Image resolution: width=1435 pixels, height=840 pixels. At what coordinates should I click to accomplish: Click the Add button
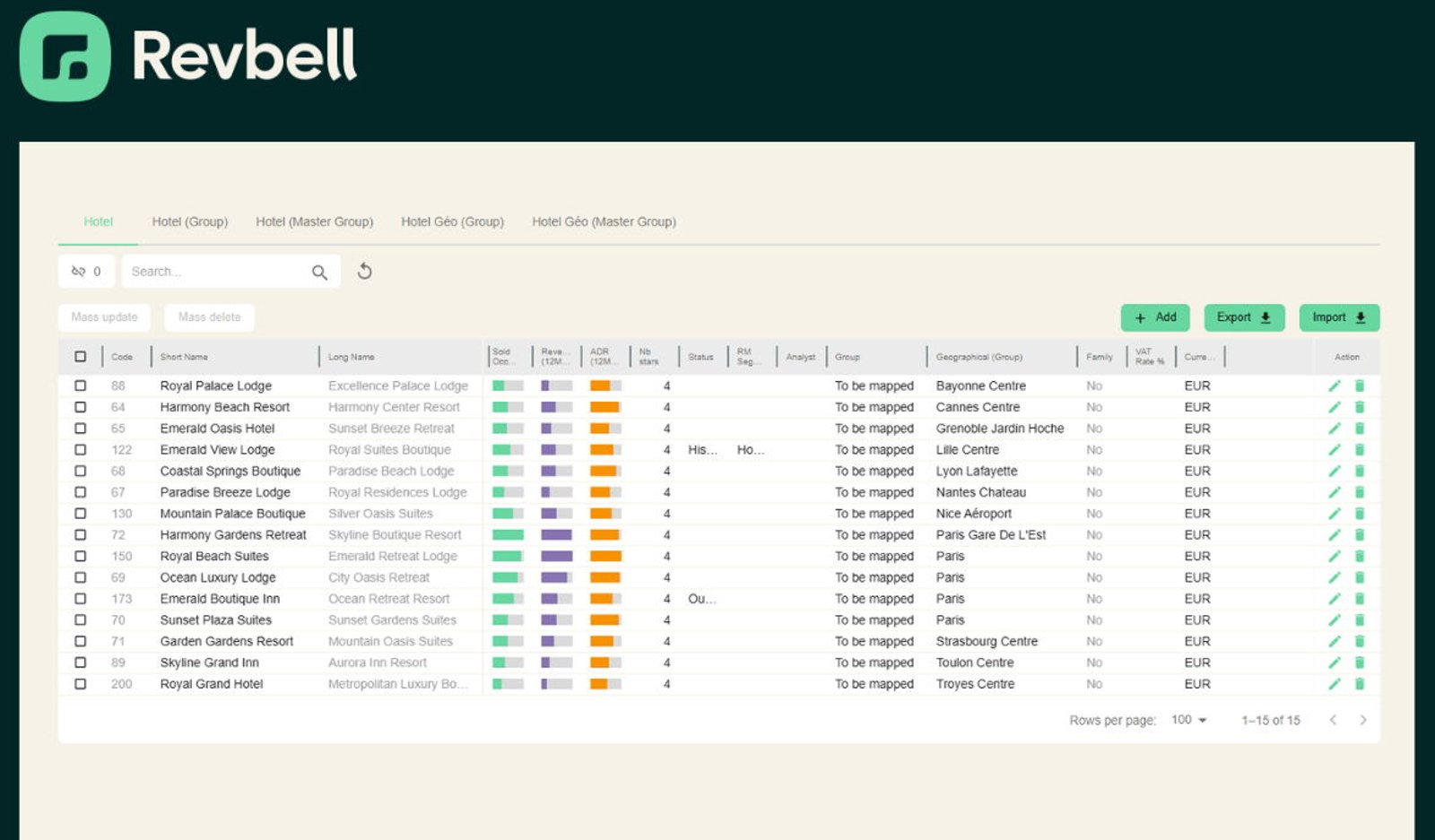point(1155,317)
